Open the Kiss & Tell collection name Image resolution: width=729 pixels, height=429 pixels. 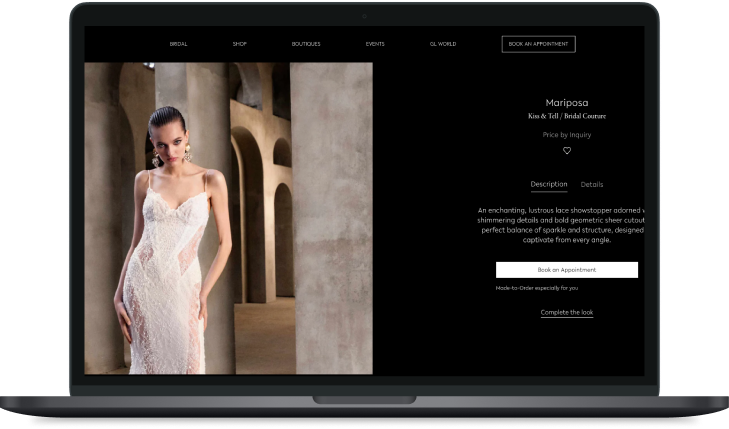click(x=545, y=116)
